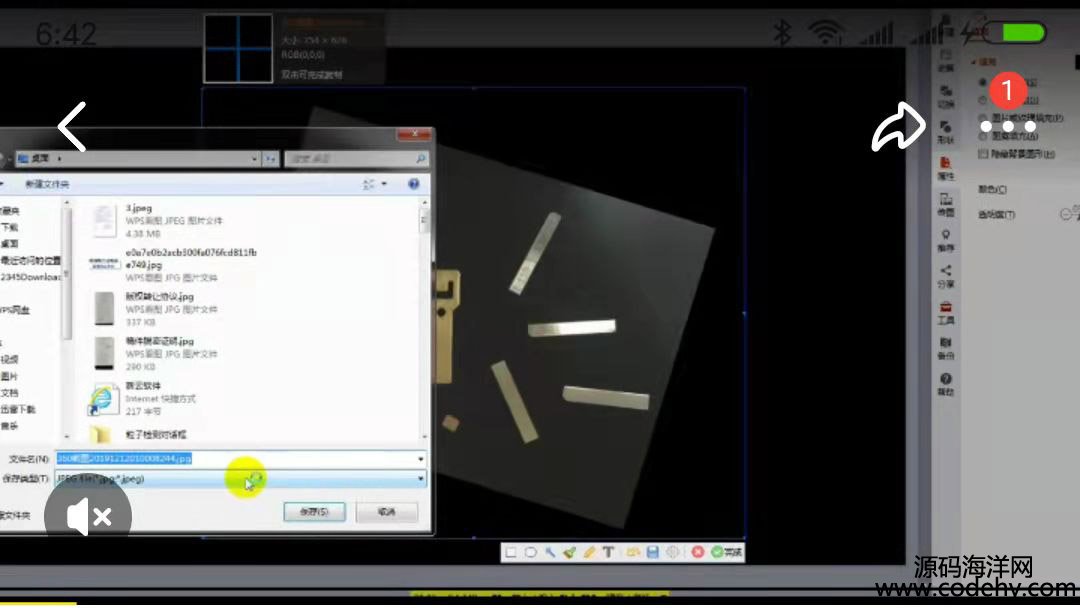1080x608 pixels.
Task: Select WPS网盘 in sidebar
Action: [15, 310]
